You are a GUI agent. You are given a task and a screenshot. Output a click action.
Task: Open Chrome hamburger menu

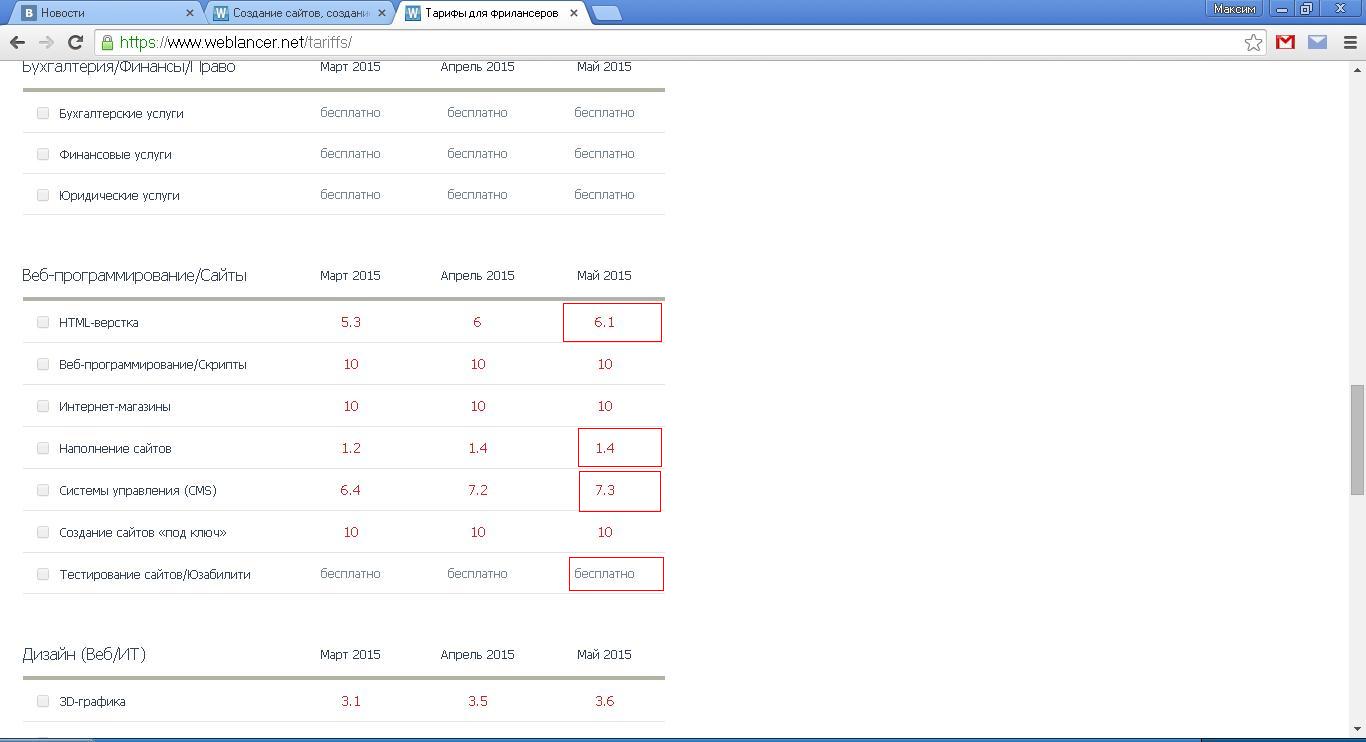pos(1349,42)
